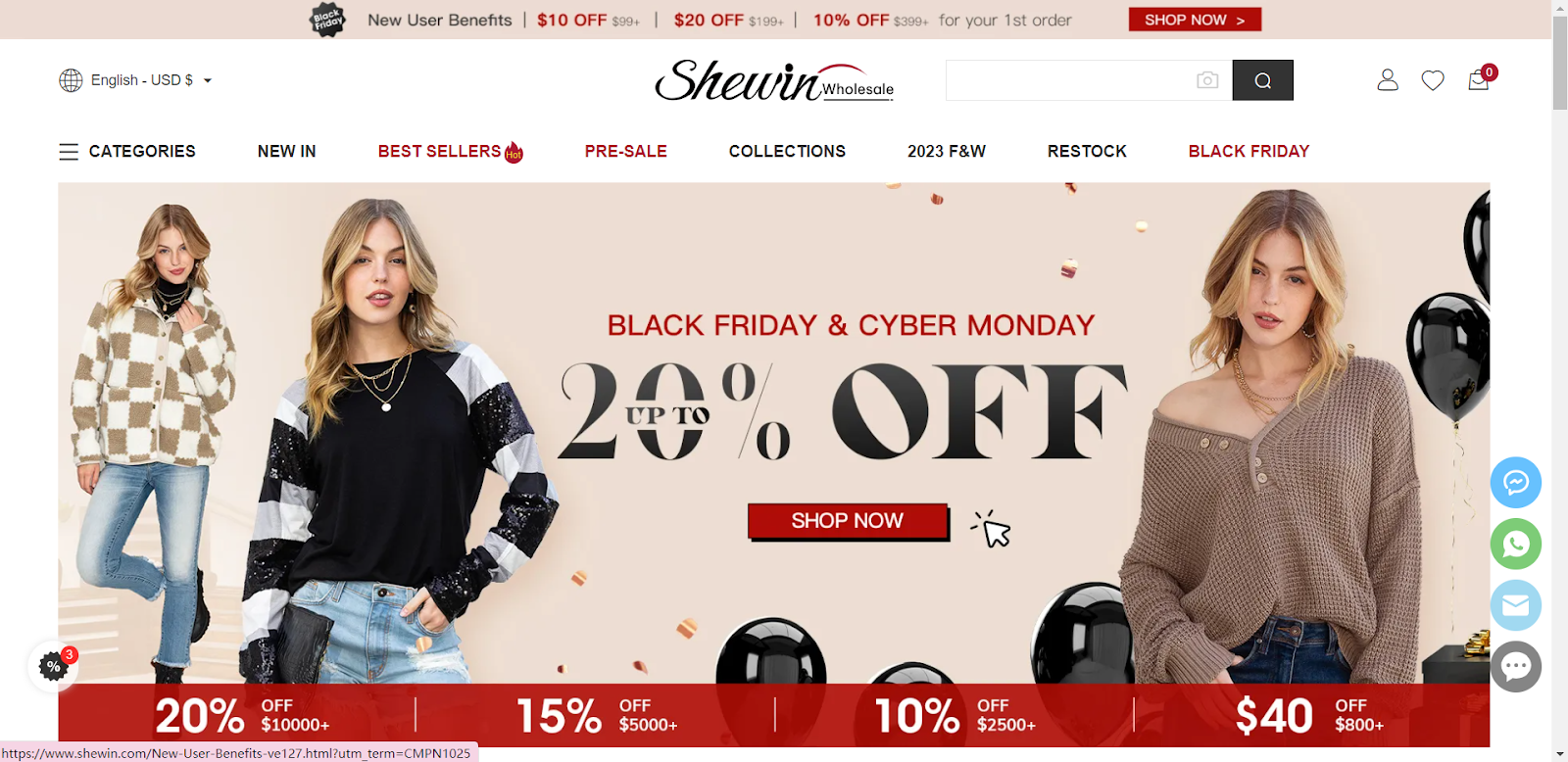Open the user account icon

point(1388,80)
